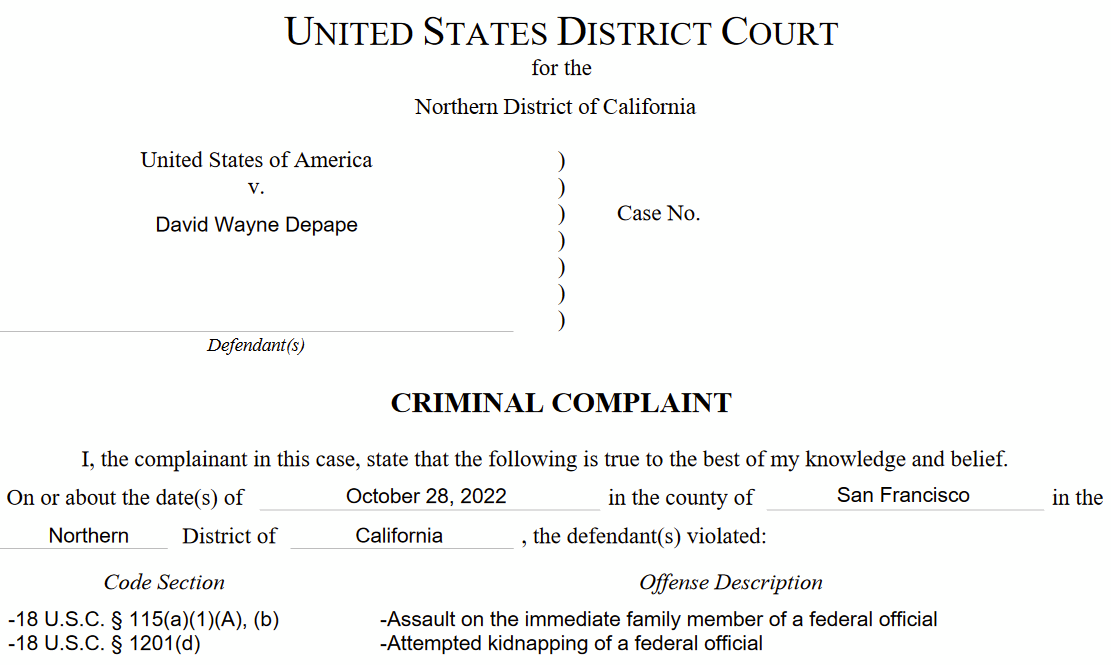Click the Attempted kidnapping of a federal official line
This screenshot has height=665, width=1111.
tap(571, 643)
